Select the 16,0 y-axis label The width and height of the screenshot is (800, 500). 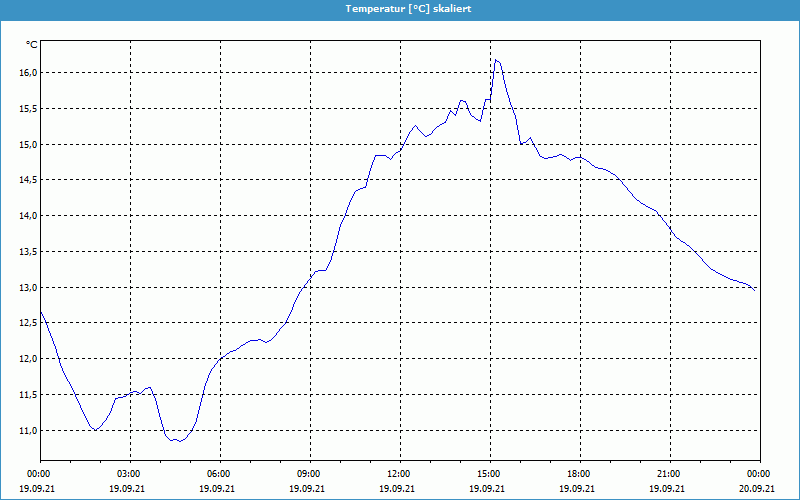pyautogui.click(x=26, y=73)
